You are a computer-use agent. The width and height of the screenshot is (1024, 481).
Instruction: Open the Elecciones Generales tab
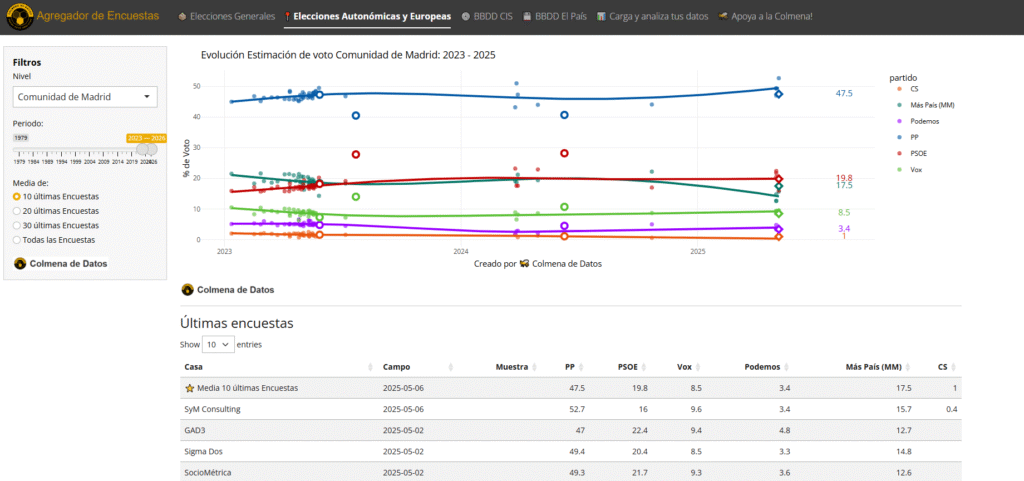tap(224, 17)
